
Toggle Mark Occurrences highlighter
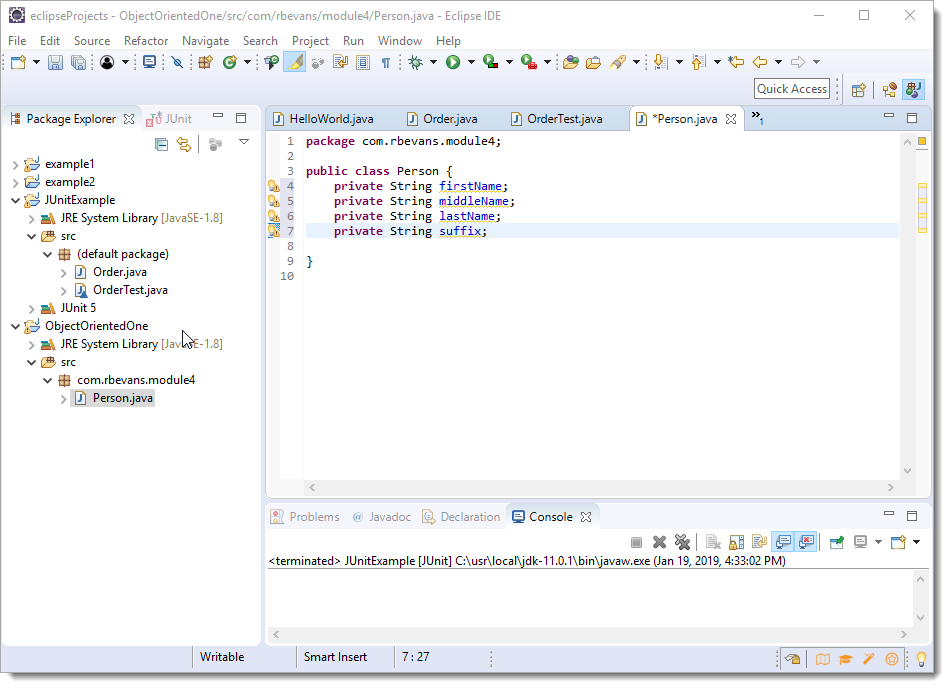click(x=295, y=62)
